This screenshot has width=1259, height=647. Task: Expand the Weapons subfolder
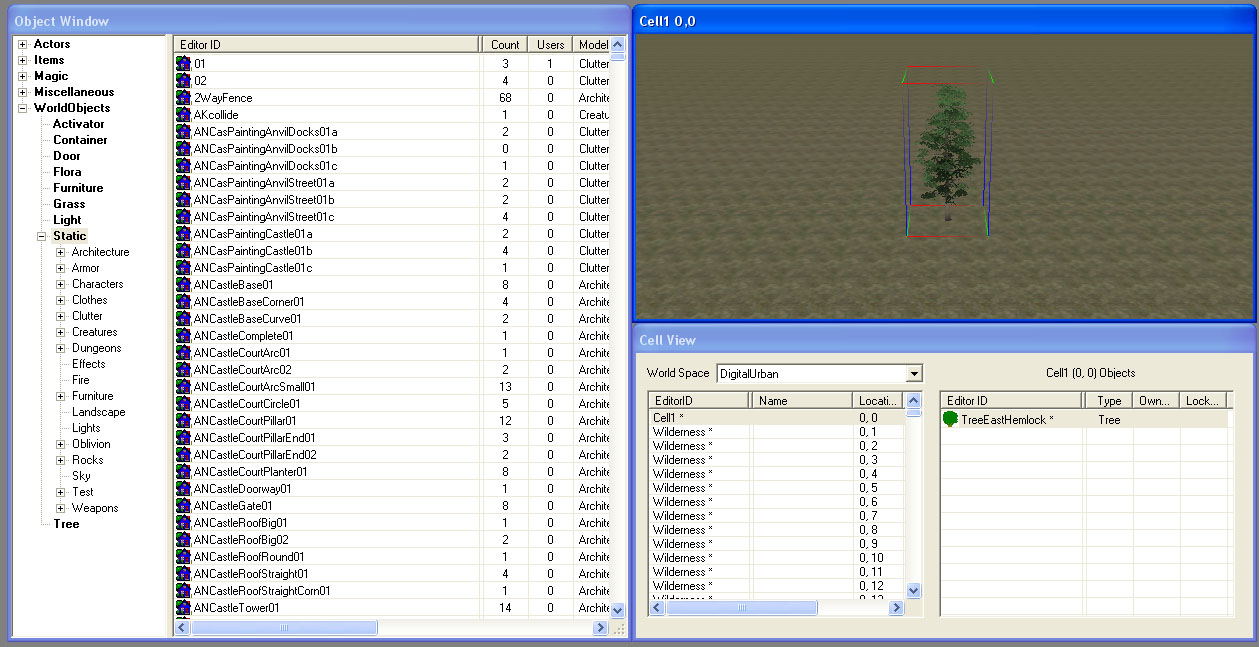click(61, 508)
